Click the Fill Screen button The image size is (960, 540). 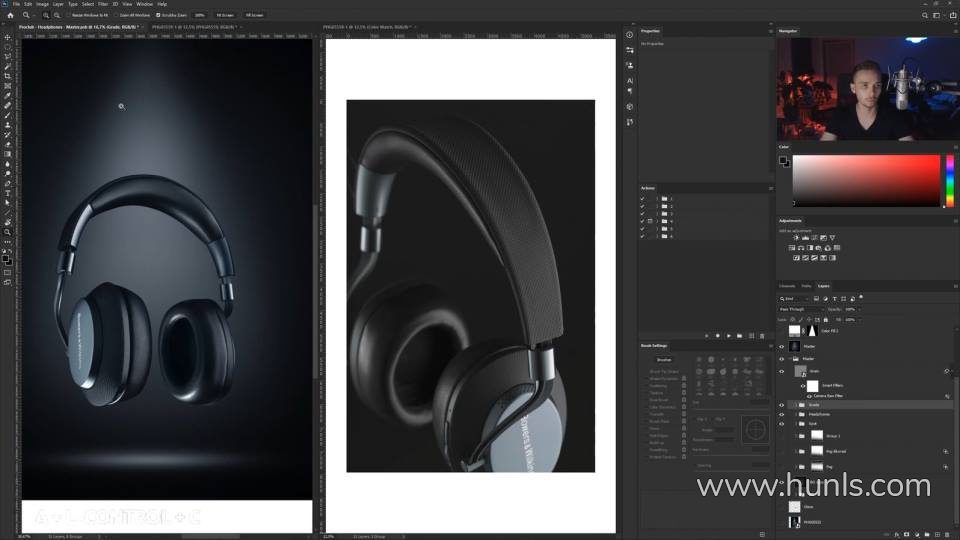254,15
